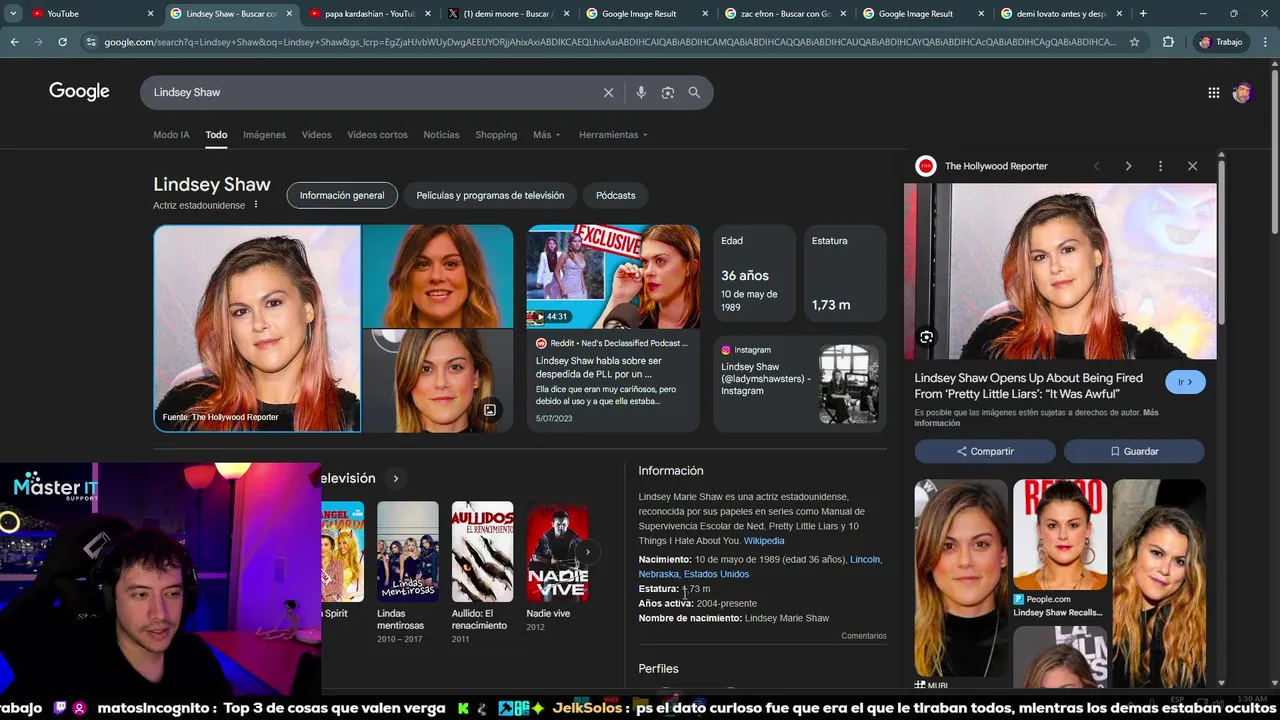The height and width of the screenshot is (720, 1280).
Task: Reload the current page
Action: [62, 42]
